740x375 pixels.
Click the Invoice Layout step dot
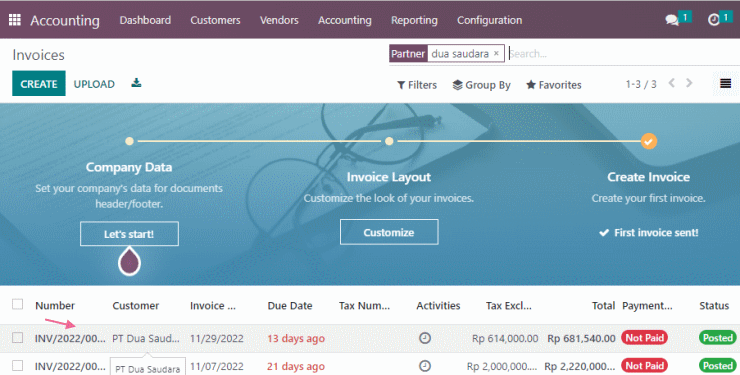(x=389, y=141)
